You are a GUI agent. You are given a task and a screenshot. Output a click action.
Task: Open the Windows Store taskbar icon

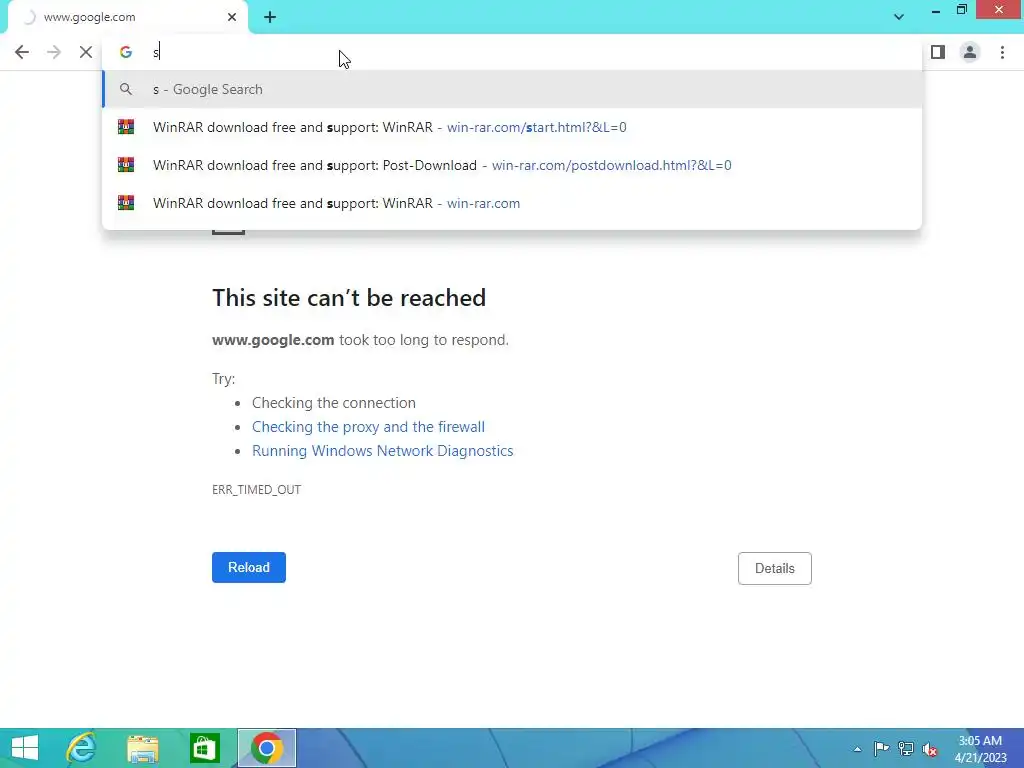click(204, 748)
